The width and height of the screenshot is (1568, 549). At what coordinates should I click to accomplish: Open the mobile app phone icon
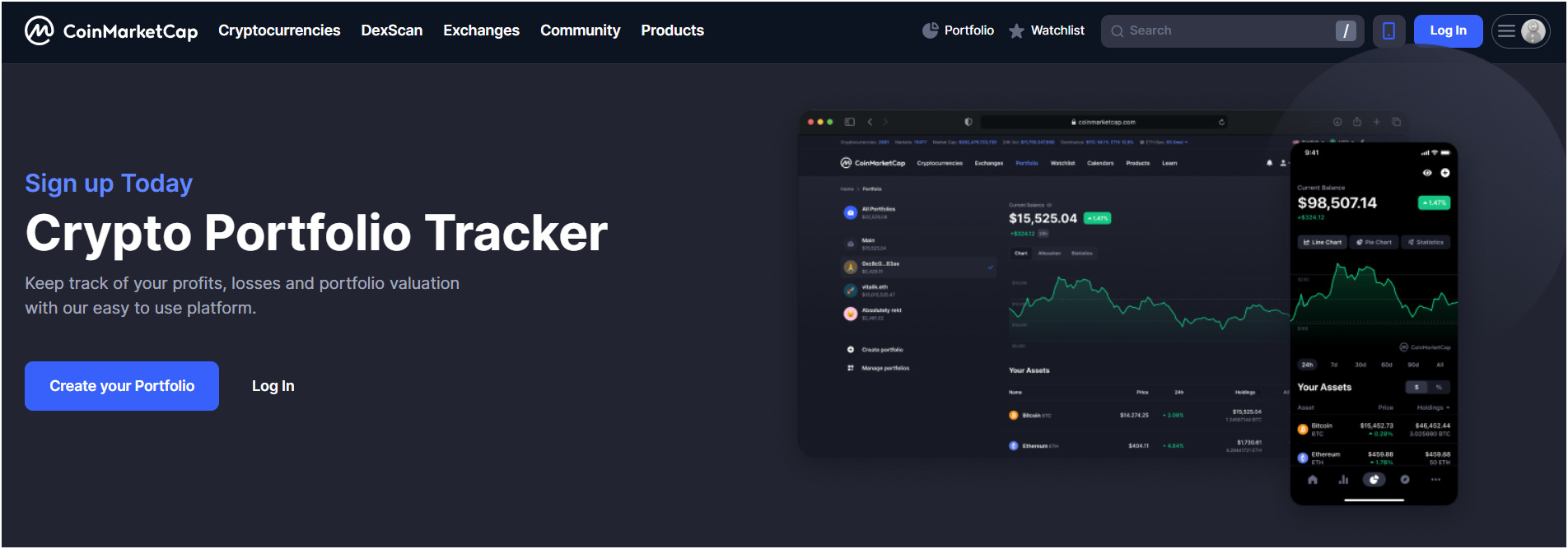pos(1388,31)
